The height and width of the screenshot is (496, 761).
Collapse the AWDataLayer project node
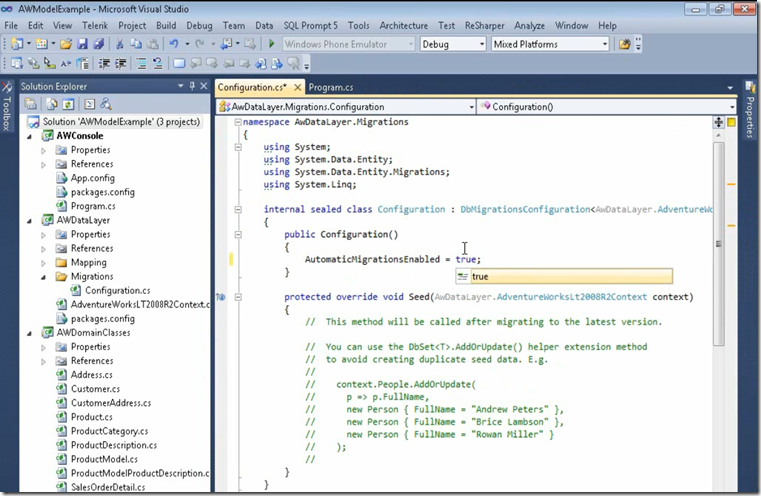click(x=29, y=221)
